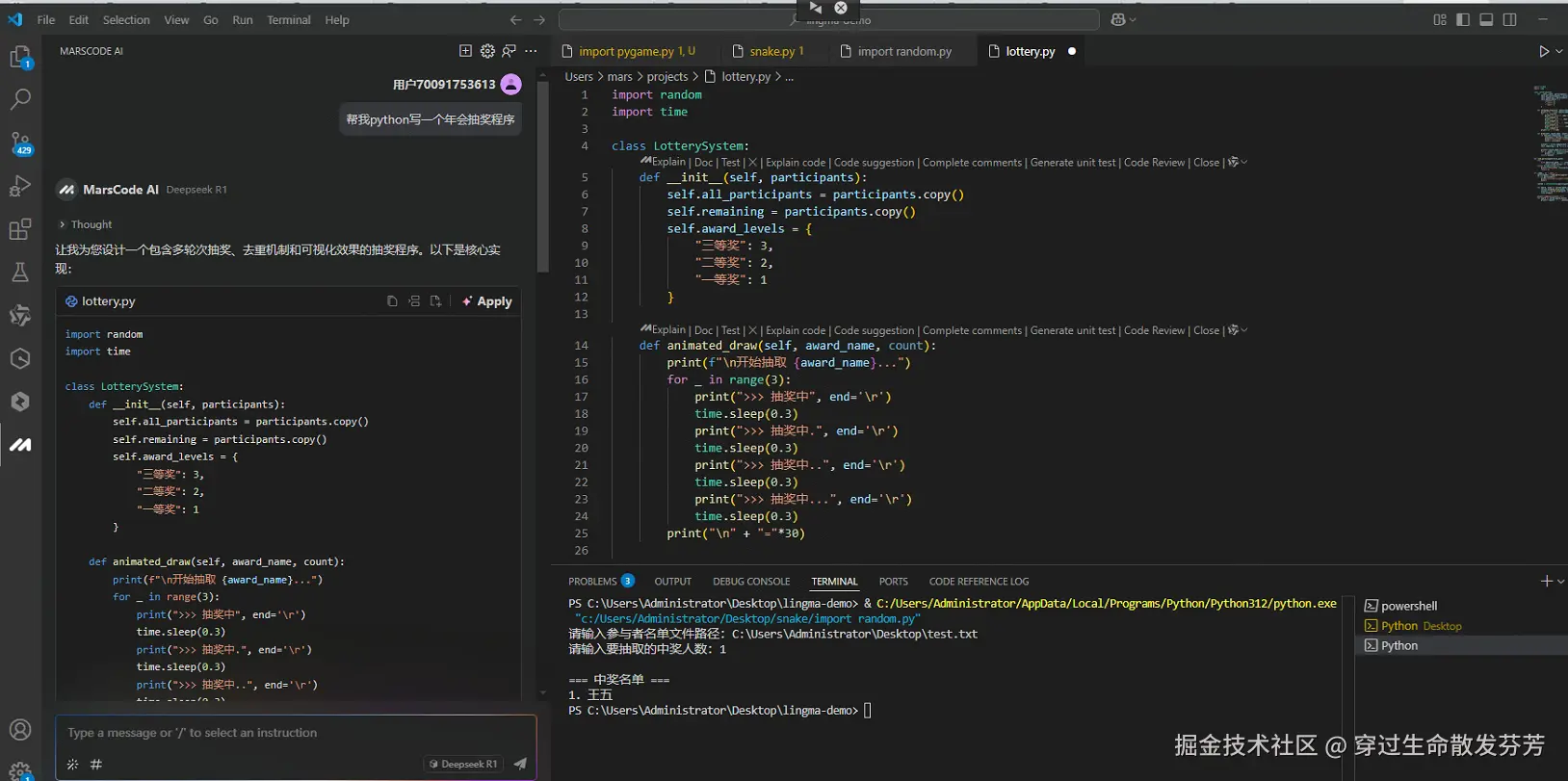
Task: Toggle the bottom panel visibility
Action: (x=1486, y=19)
